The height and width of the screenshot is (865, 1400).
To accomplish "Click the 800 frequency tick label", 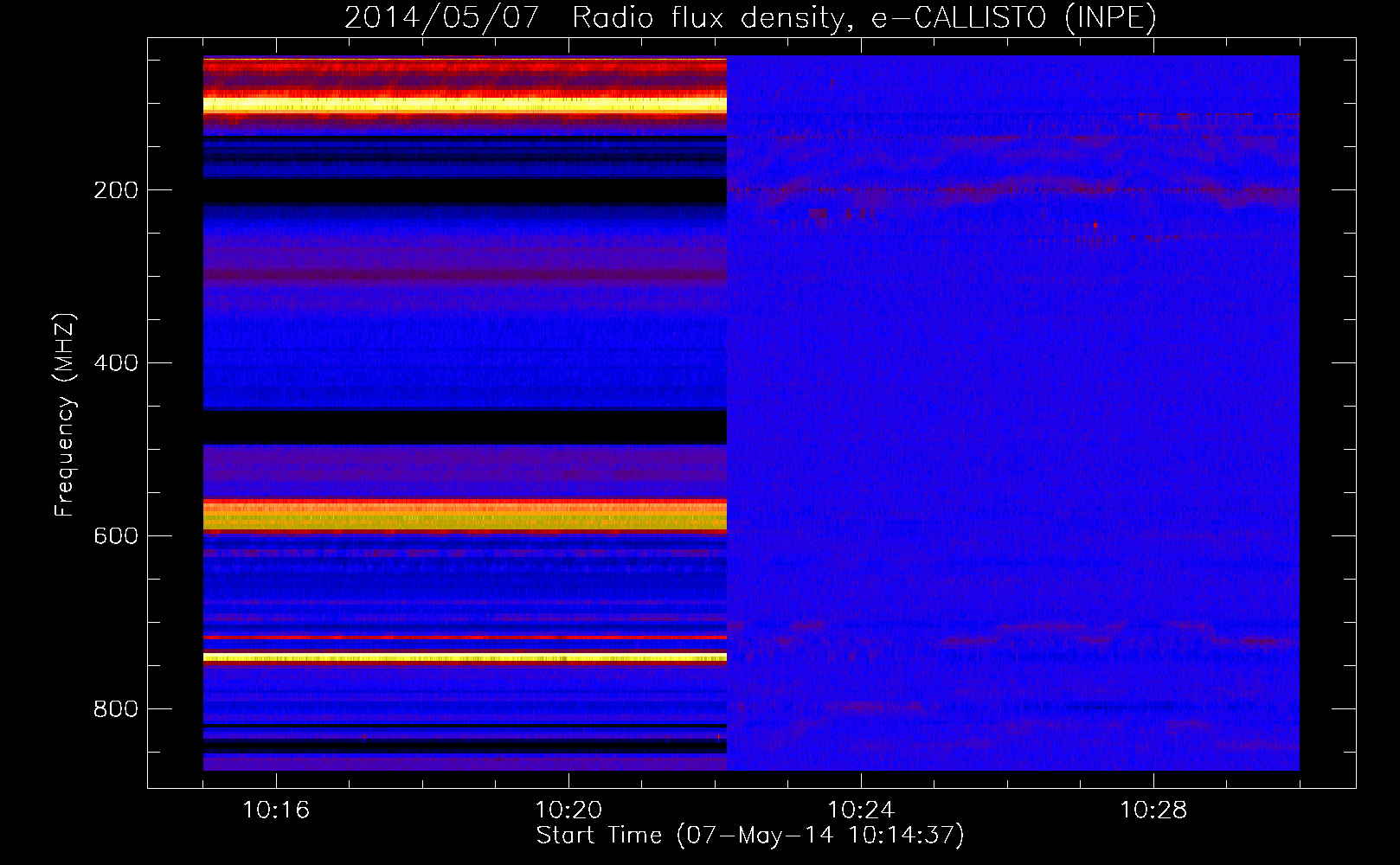I will pos(116,709).
